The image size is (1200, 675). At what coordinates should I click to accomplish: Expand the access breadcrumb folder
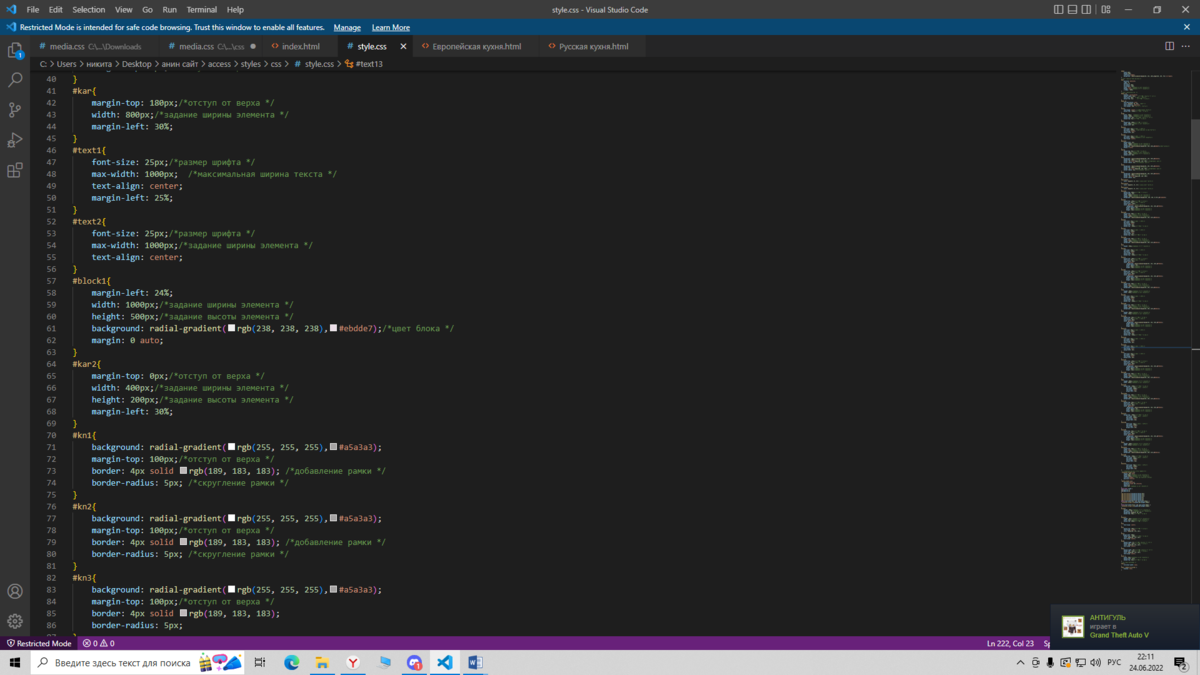(x=219, y=64)
